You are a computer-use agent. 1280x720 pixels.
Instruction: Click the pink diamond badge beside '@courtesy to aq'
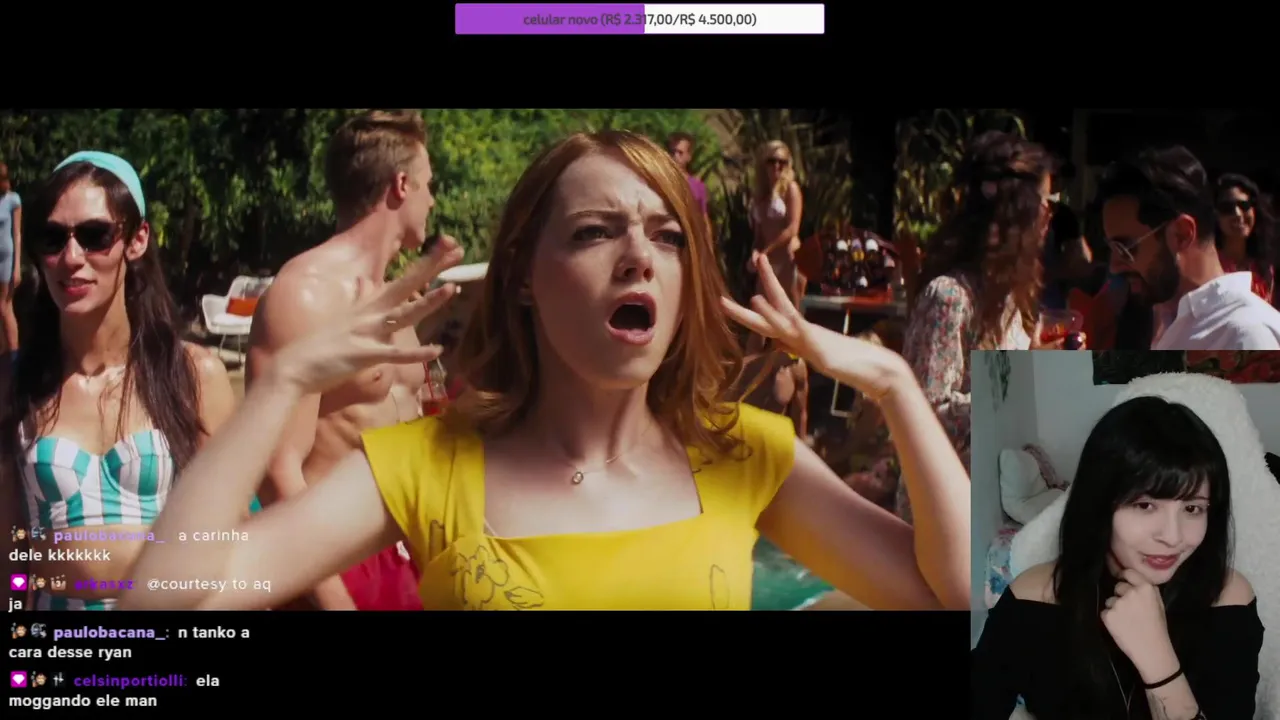(18, 583)
